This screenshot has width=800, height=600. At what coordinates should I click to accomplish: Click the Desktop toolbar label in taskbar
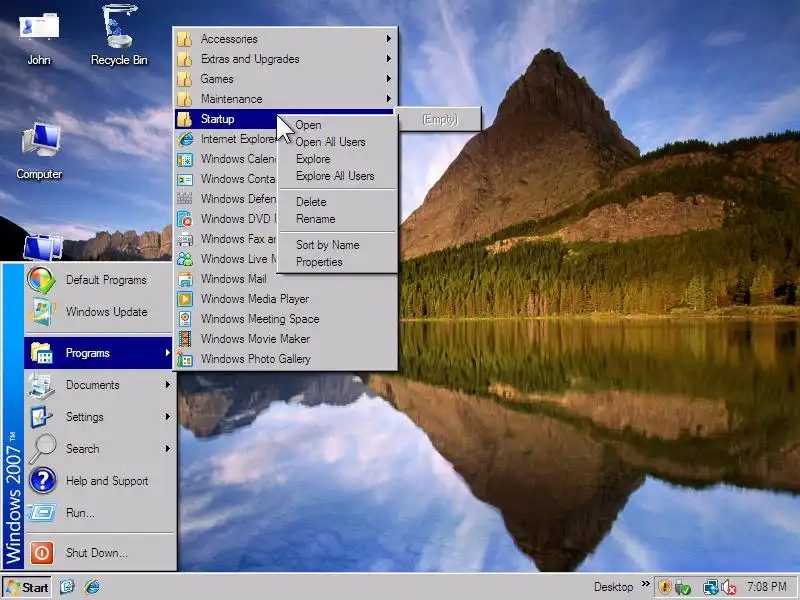tap(613, 587)
